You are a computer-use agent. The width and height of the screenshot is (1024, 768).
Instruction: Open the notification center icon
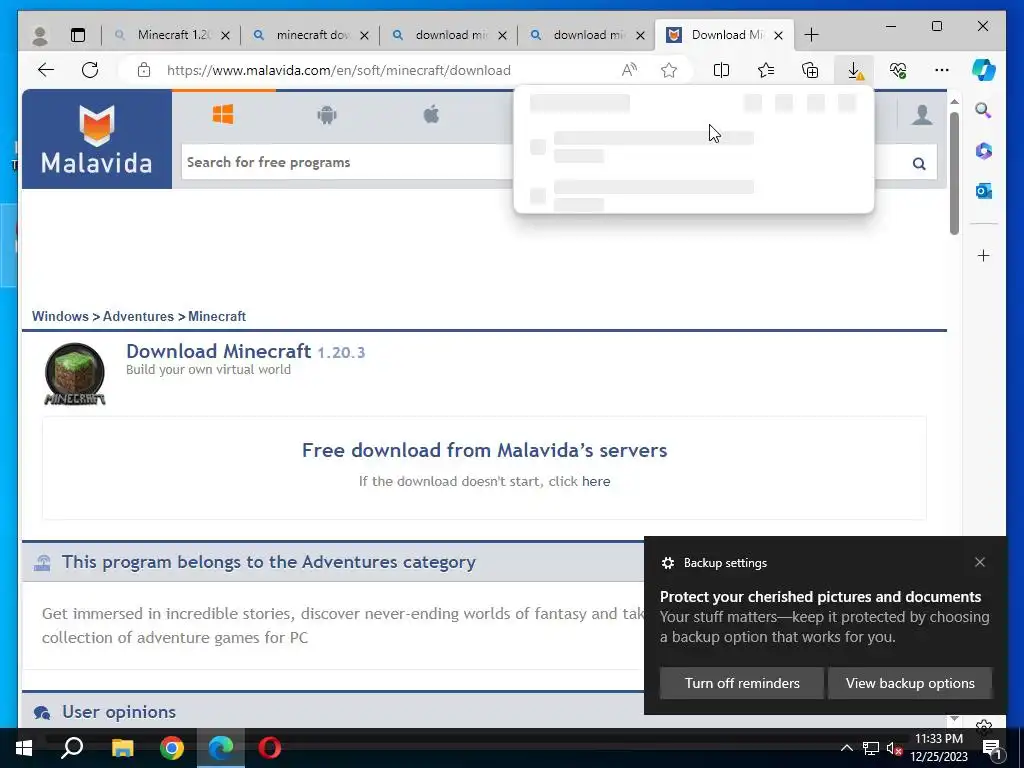pos(992,748)
